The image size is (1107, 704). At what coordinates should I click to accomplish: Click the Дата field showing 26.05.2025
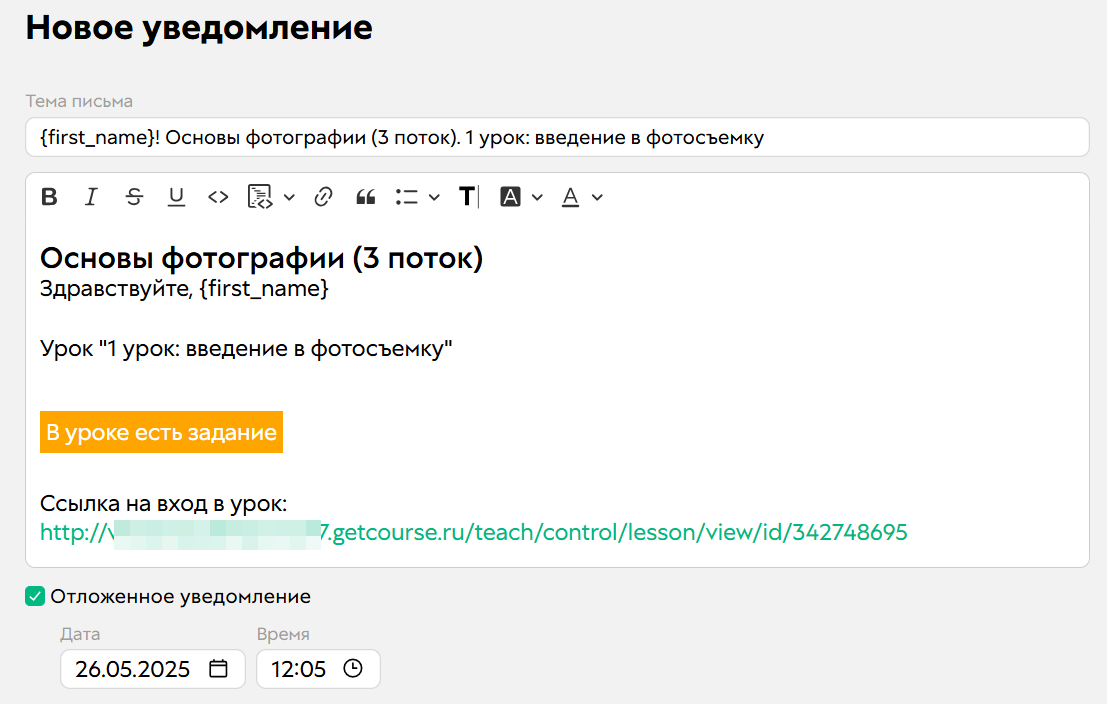click(152, 669)
